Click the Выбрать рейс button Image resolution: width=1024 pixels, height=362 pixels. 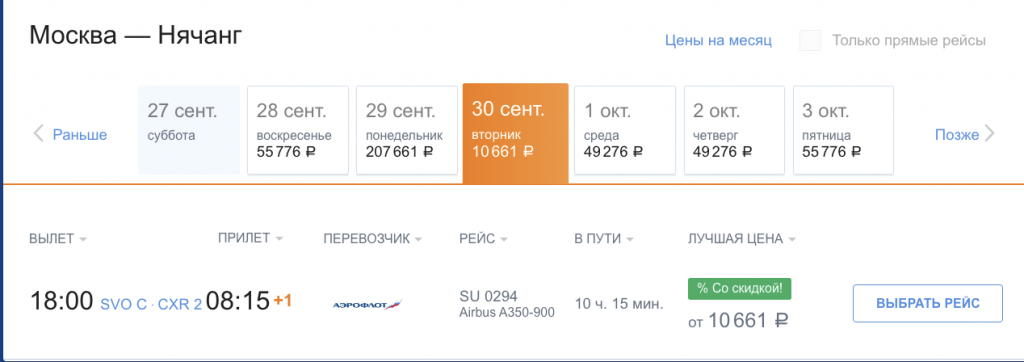tap(927, 303)
